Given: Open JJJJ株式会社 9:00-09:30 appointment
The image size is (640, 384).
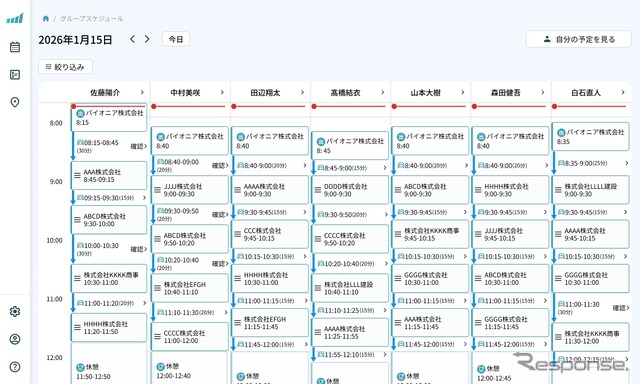Looking at the screenshot, I should click(x=190, y=190).
